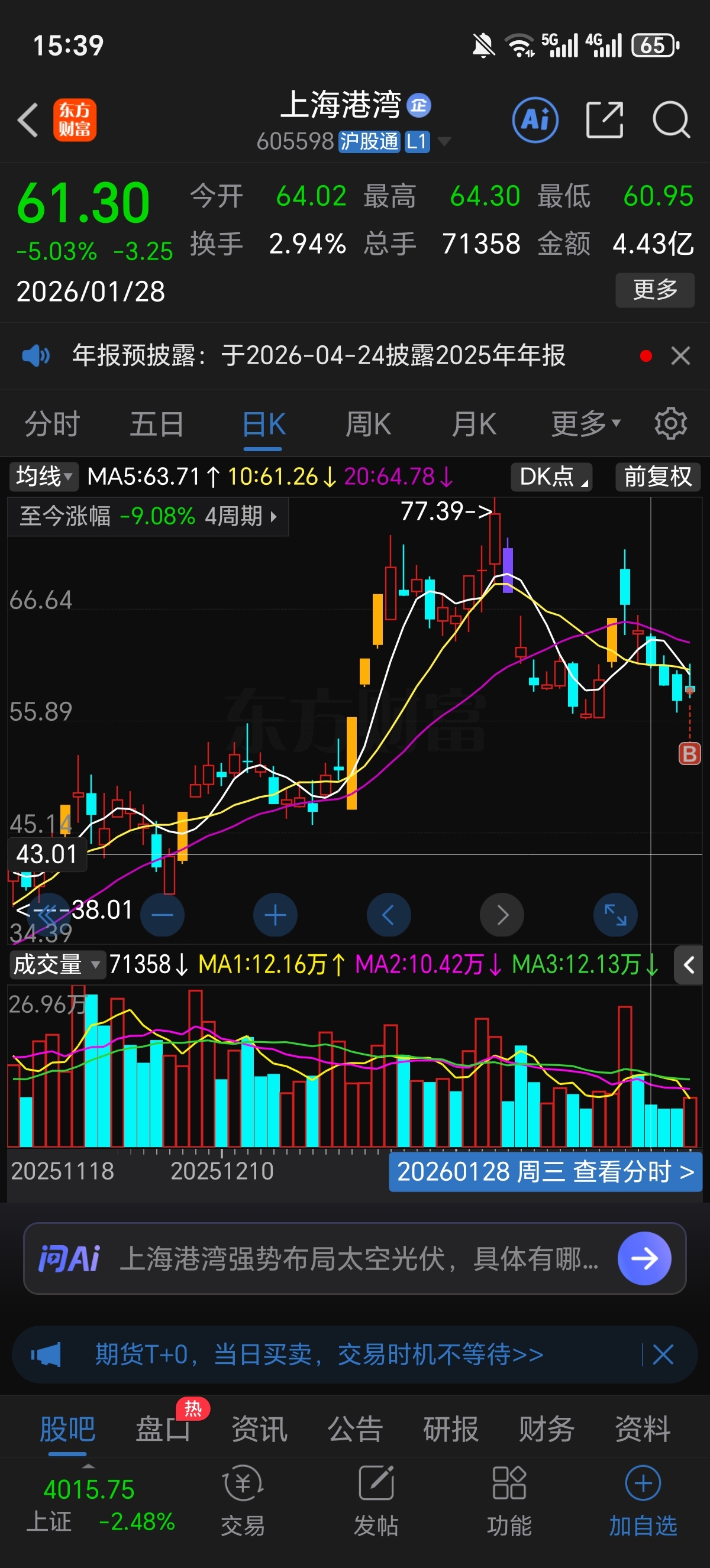Open the 资料 tab
This screenshot has height=1568, width=710.
click(643, 1428)
